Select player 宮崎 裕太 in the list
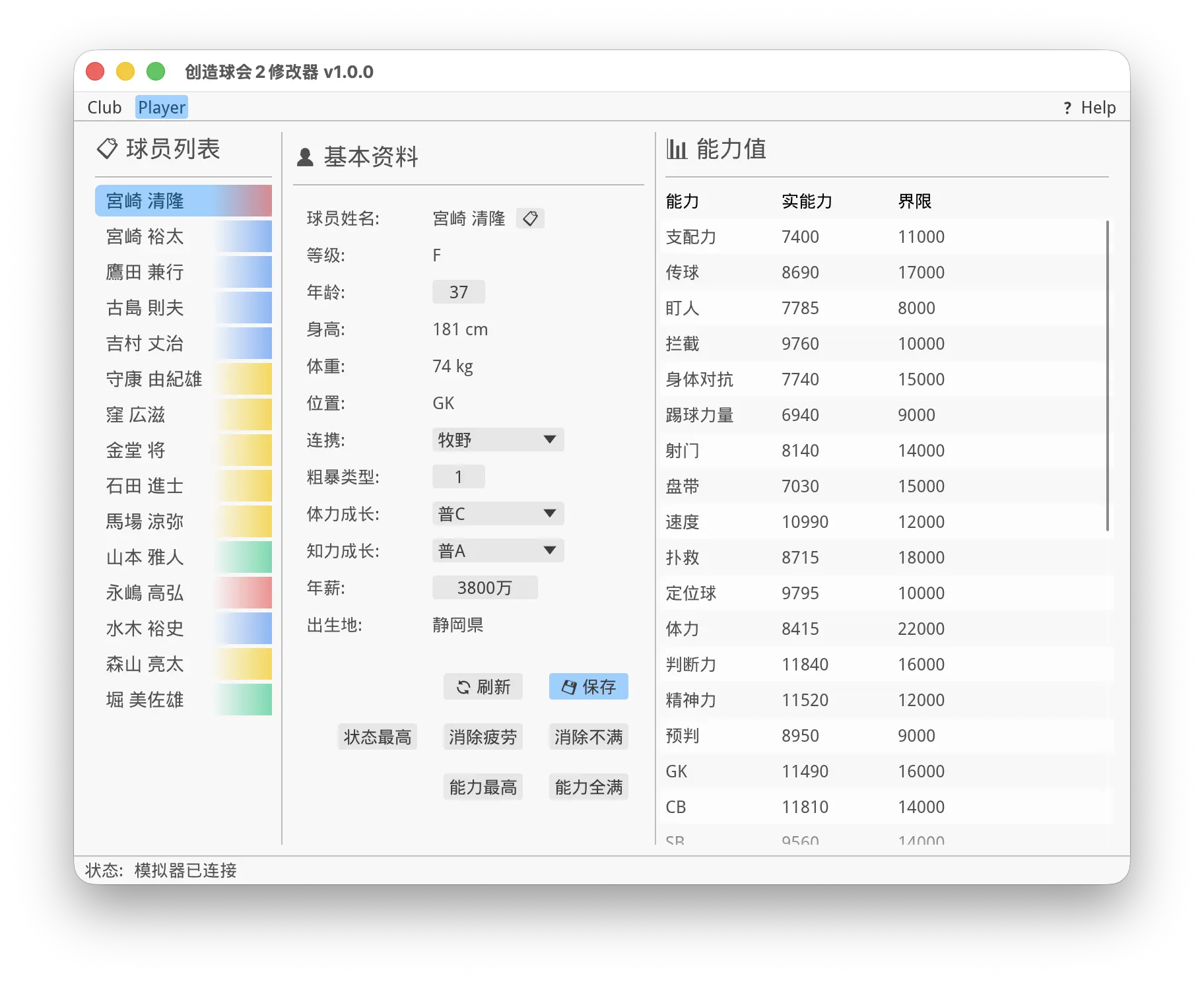 (184, 236)
